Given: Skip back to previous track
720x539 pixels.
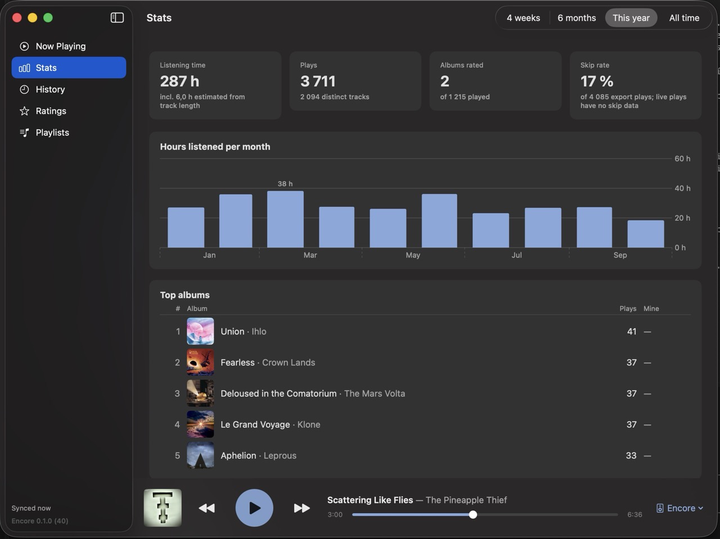Looking at the screenshot, I should 207,508.
